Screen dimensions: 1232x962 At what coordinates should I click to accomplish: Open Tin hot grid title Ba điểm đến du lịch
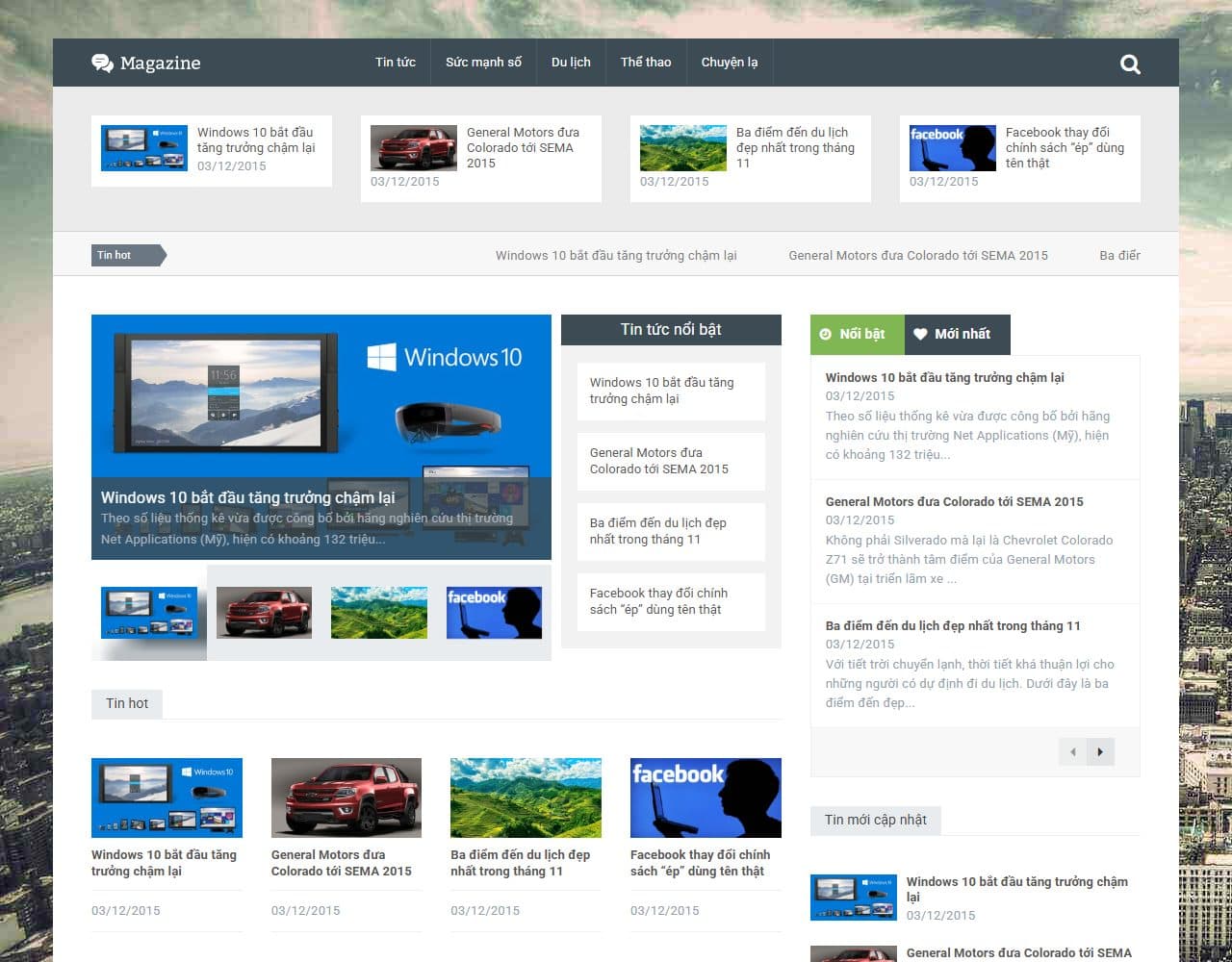click(x=521, y=863)
